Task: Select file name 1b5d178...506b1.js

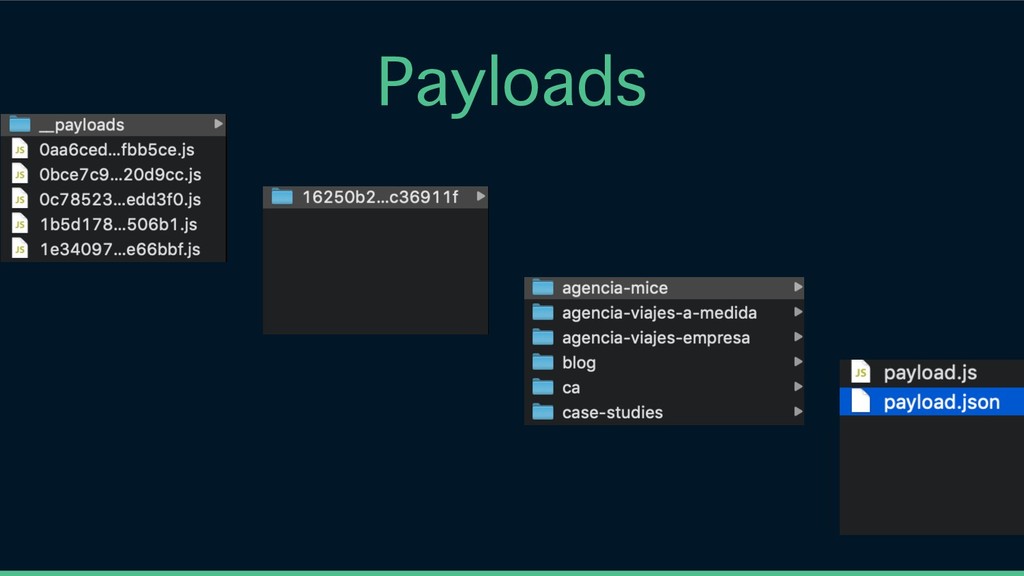Action: coord(118,224)
